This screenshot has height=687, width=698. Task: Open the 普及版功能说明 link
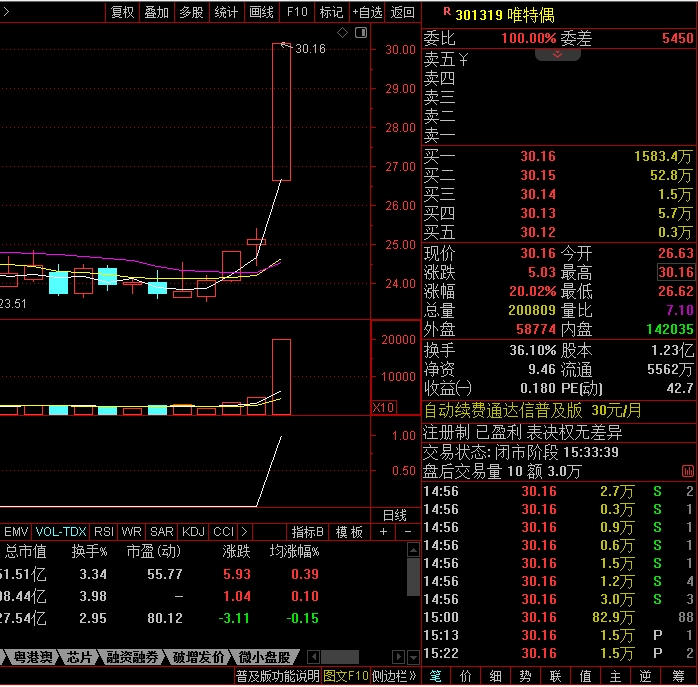[277, 676]
